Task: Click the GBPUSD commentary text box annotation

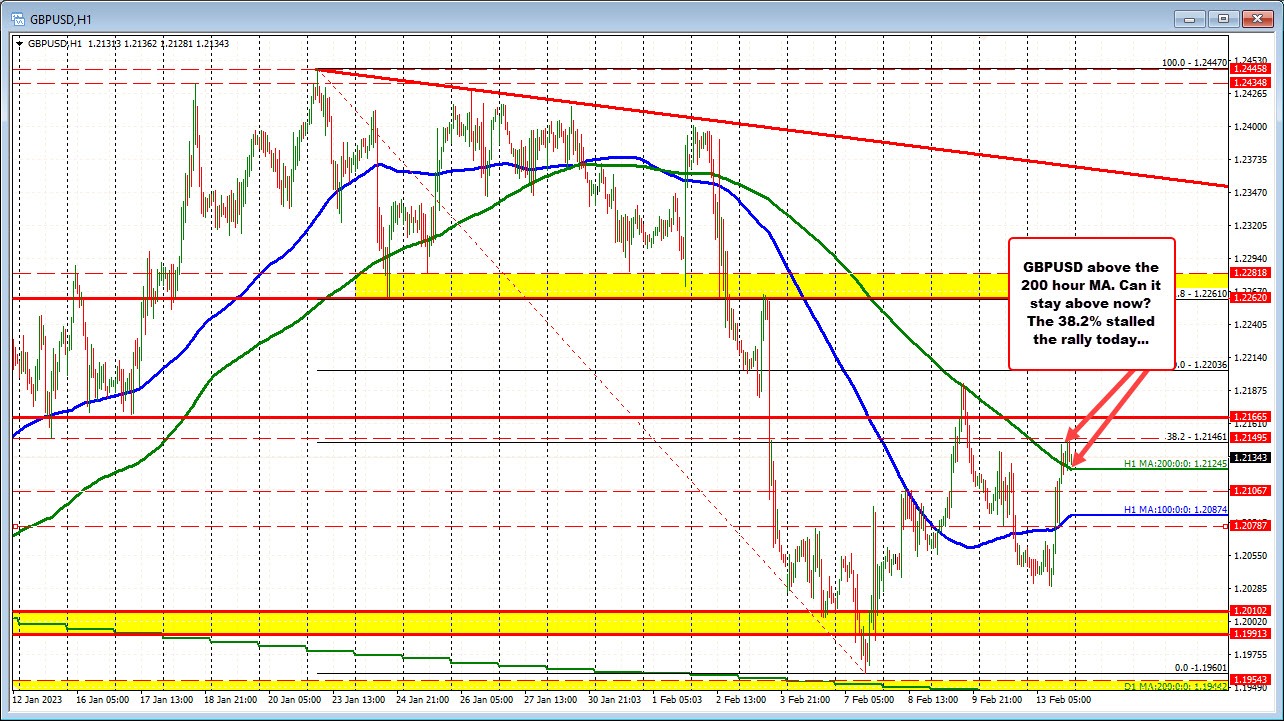Action: (x=1090, y=303)
